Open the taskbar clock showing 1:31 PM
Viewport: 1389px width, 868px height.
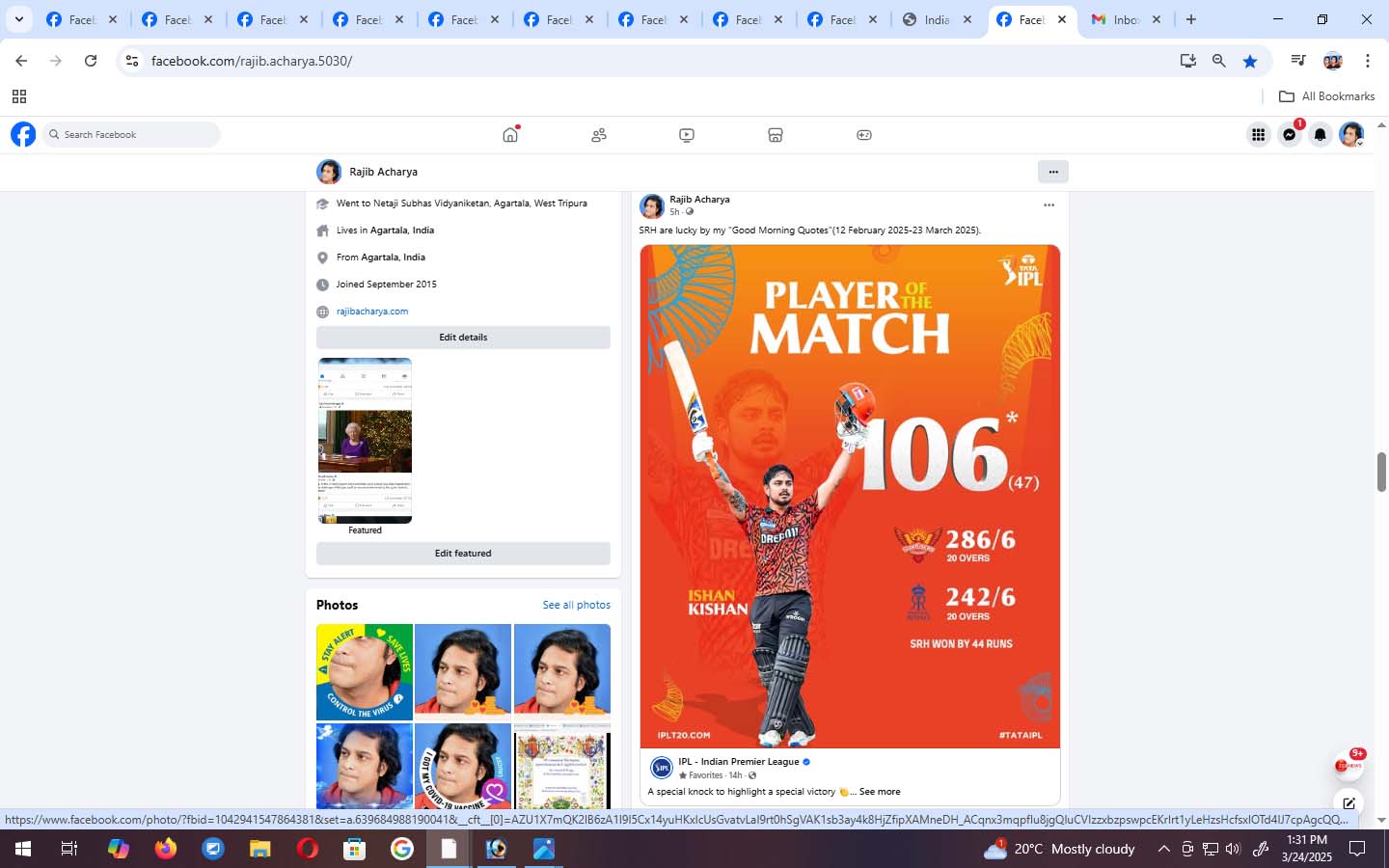[x=1306, y=849]
